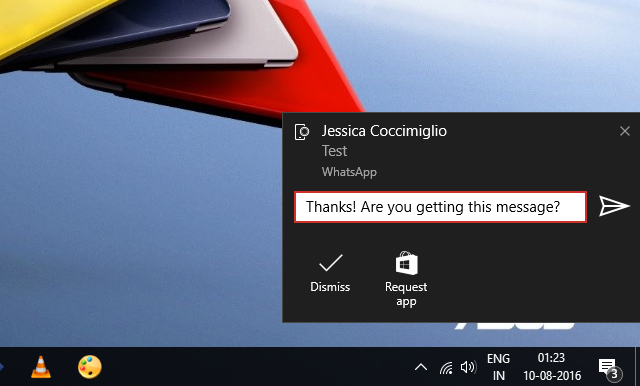Click Request app store button
The image size is (640, 386).
click(406, 279)
